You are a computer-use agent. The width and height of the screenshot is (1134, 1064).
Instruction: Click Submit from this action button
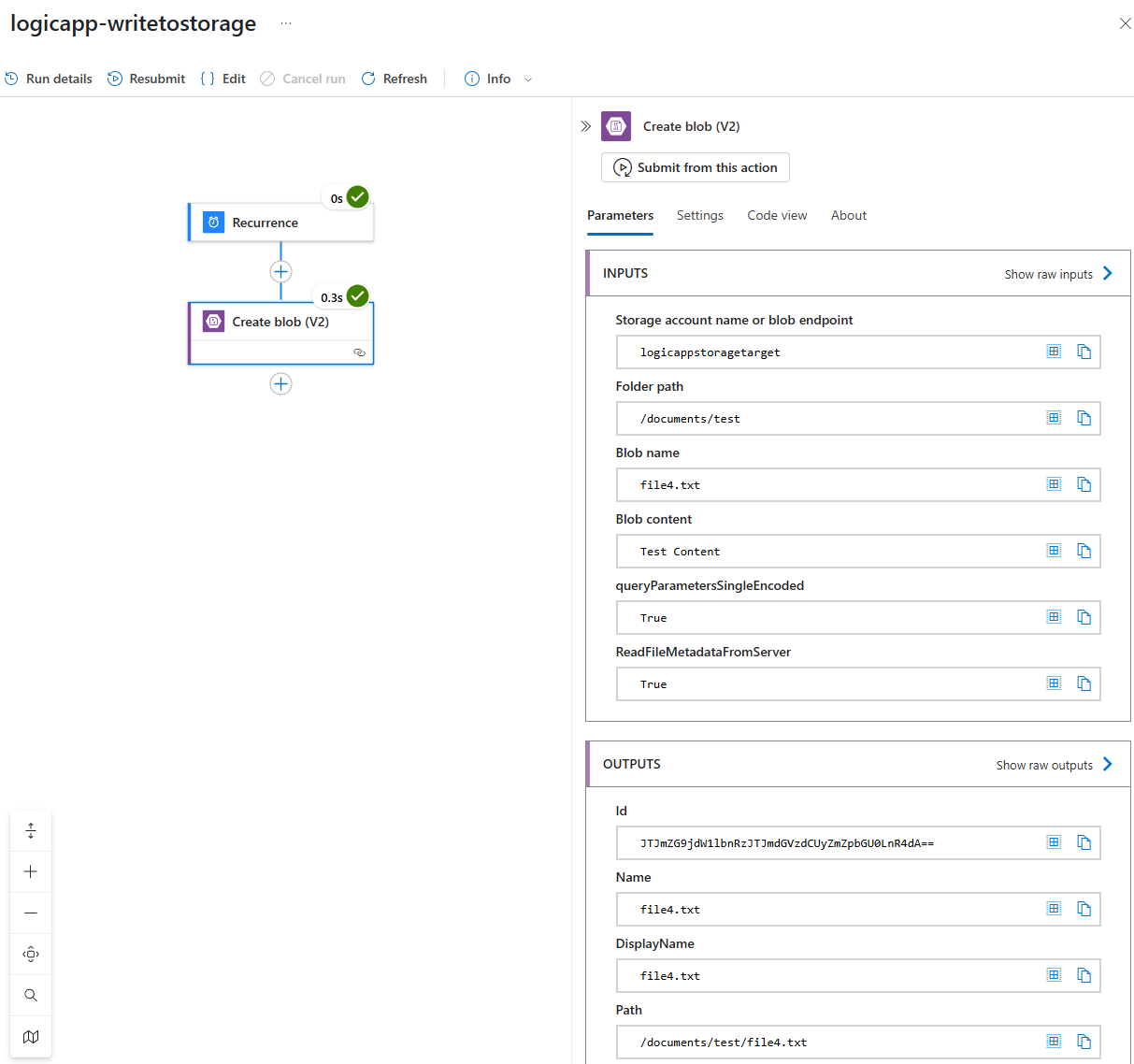696,167
